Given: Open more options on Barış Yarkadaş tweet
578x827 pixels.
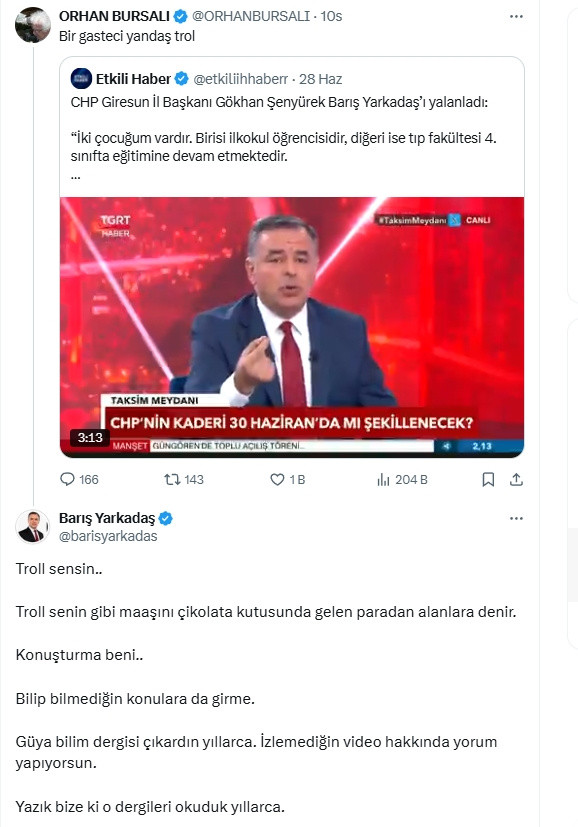Looking at the screenshot, I should point(516,518).
